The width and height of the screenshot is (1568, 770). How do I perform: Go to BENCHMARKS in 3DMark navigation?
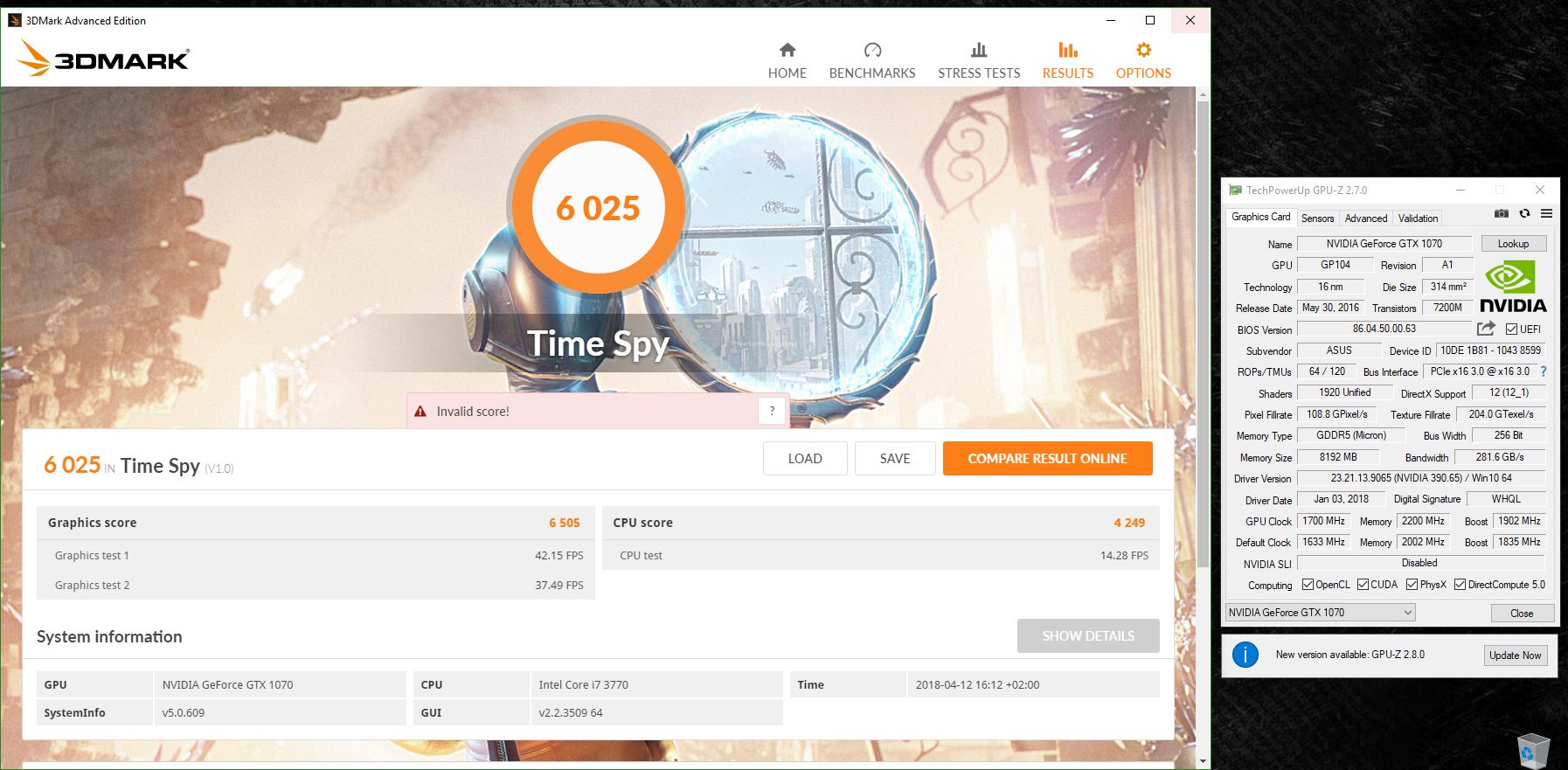point(871,60)
